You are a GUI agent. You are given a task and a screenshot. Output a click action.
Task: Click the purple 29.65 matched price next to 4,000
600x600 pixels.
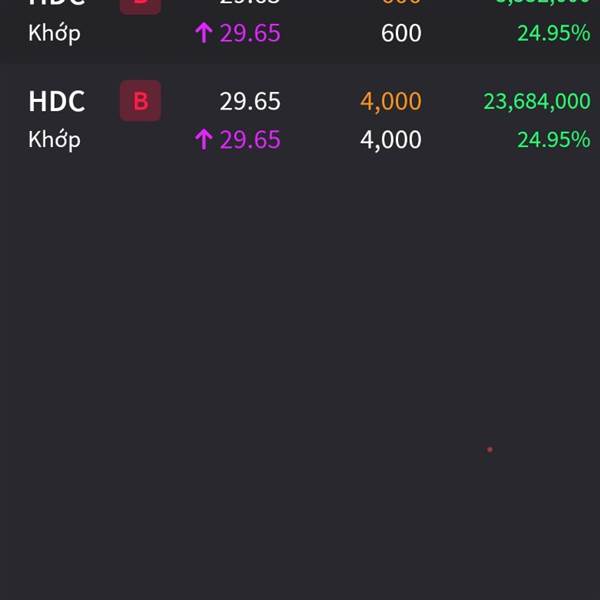point(250,140)
